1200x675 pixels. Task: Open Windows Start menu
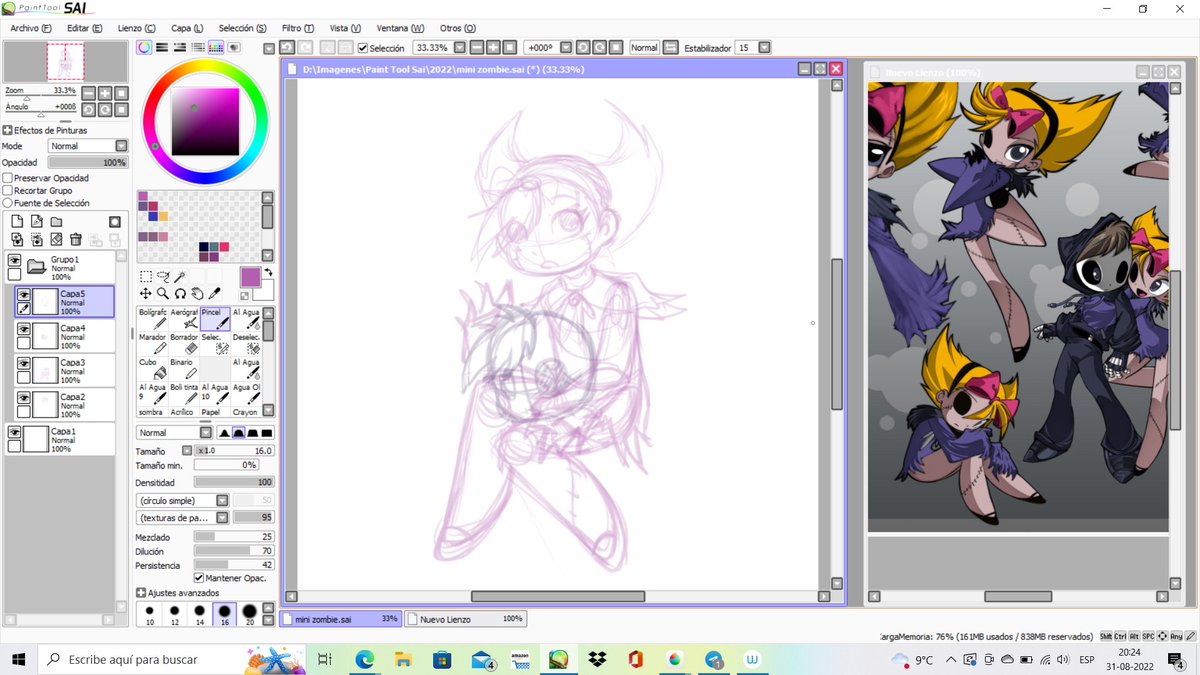[x=19, y=659]
